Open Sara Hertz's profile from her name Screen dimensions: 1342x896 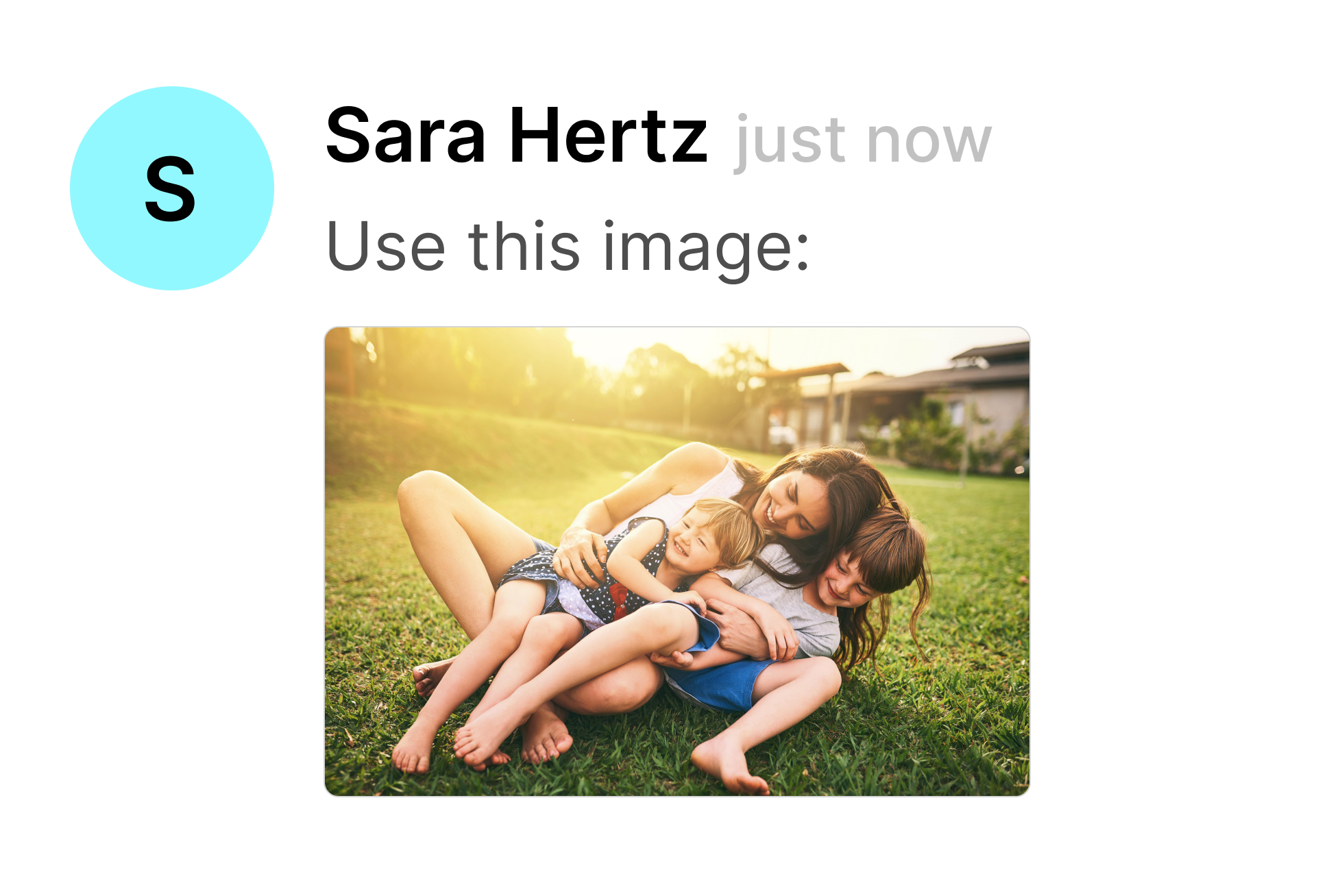[517, 136]
